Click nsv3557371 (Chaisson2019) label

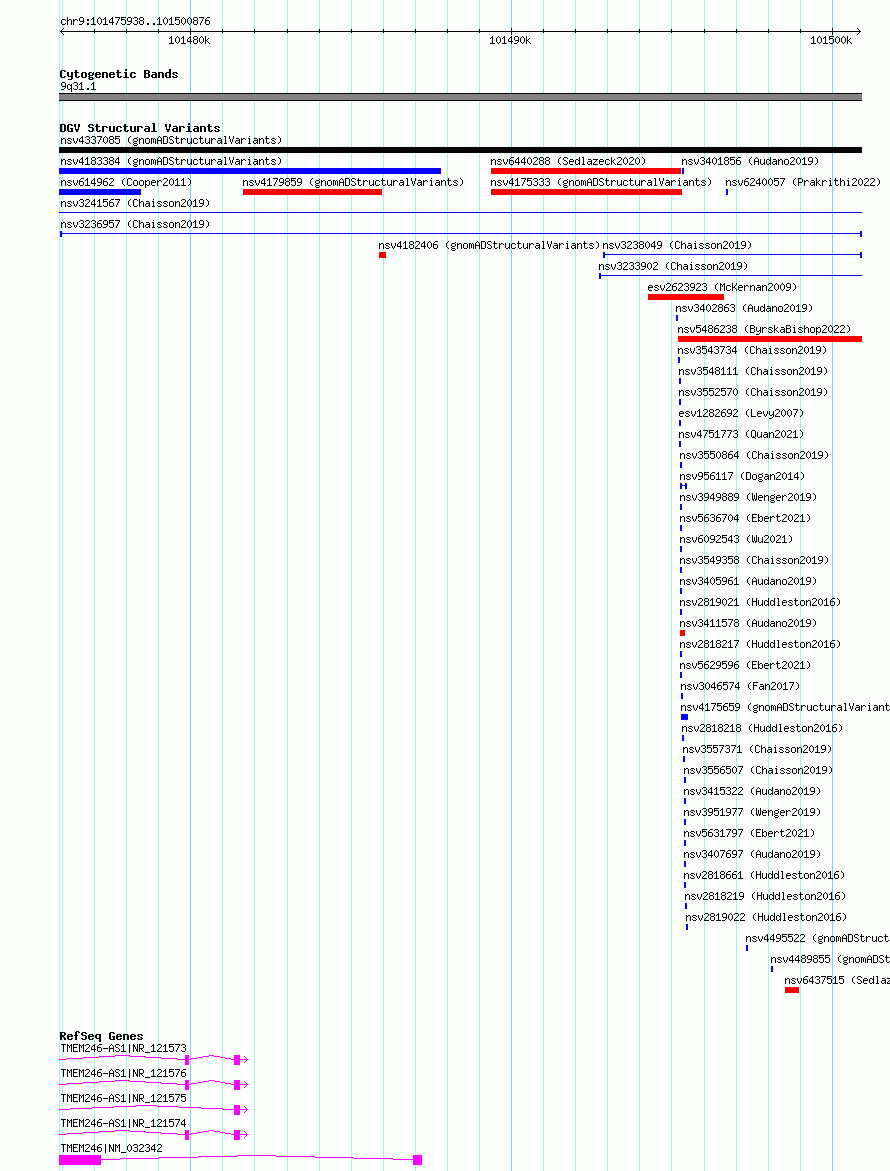756,748
